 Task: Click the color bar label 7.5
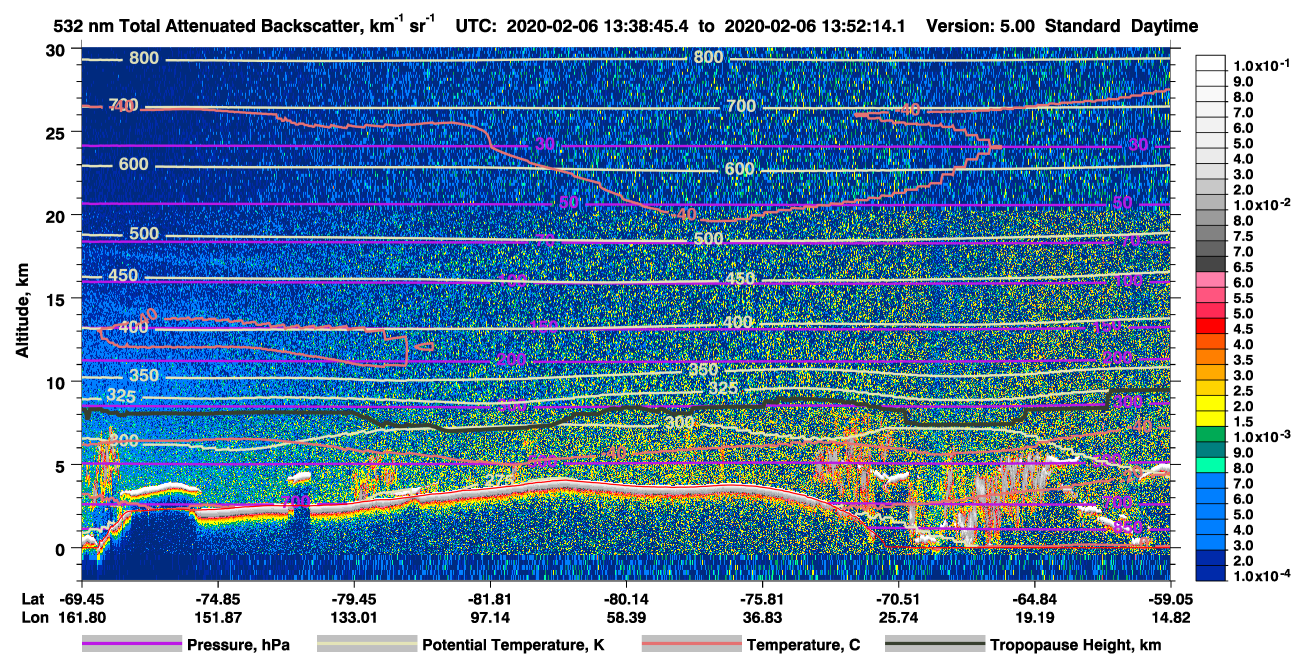(1242, 235)
